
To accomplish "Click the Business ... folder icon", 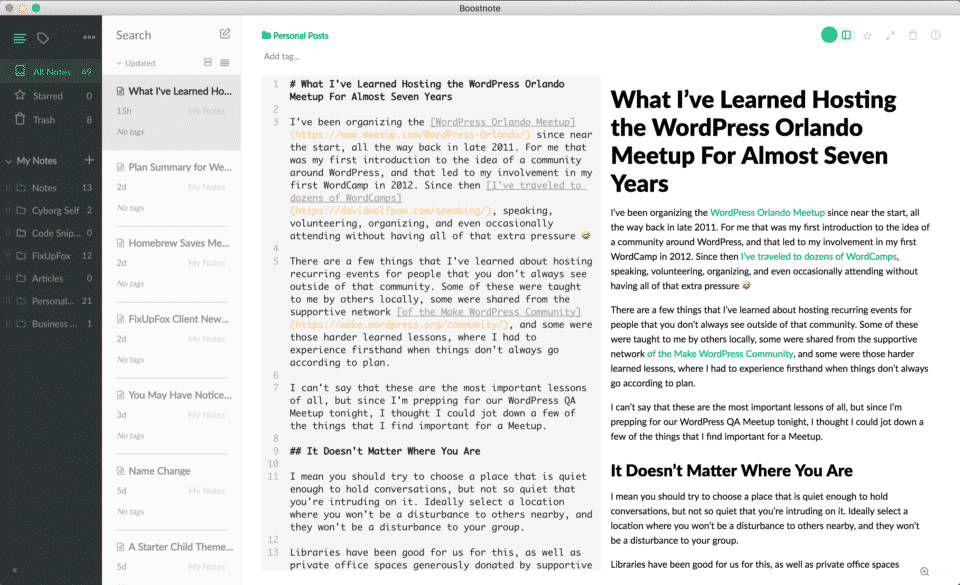I will click(21, 324).
